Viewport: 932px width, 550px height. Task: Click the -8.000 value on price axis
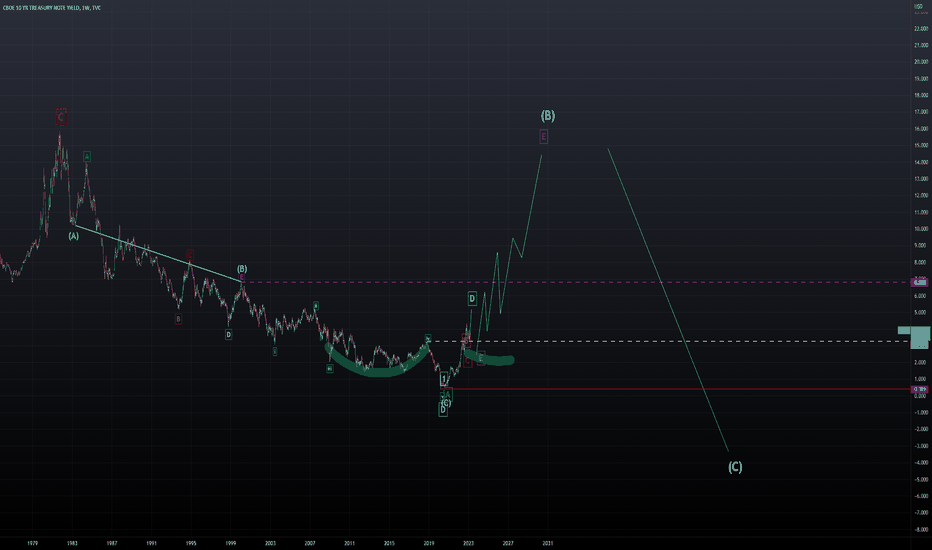921,529
